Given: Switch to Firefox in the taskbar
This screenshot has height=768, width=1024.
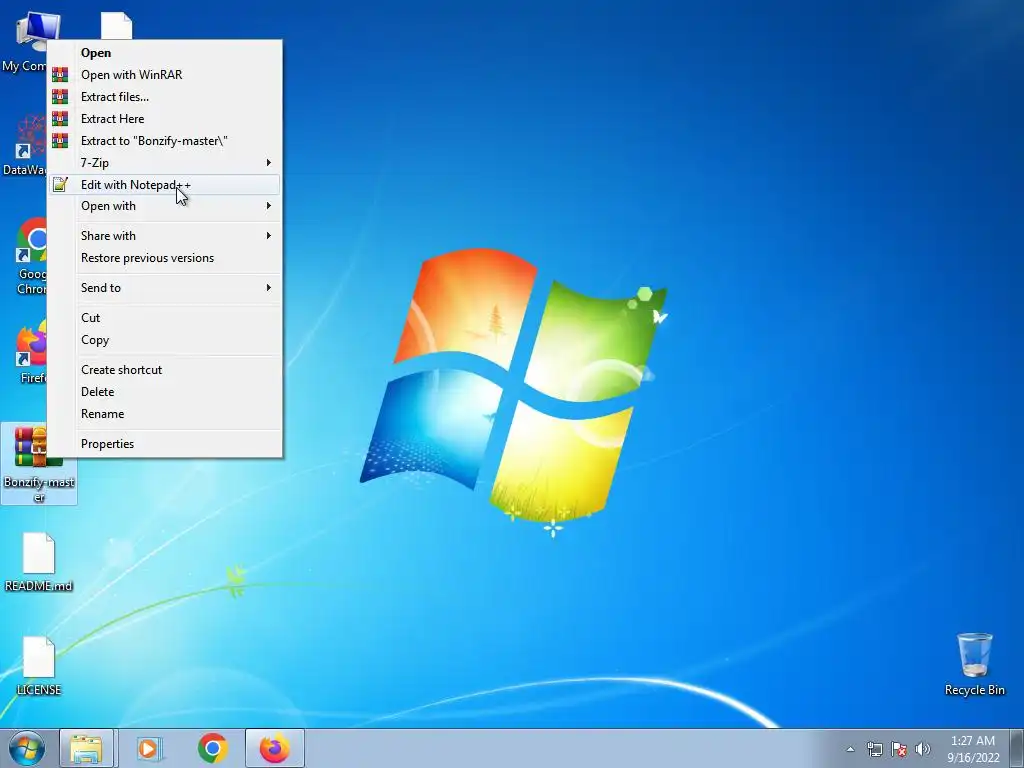Looking at the screenshot, I should click(274, 748).
